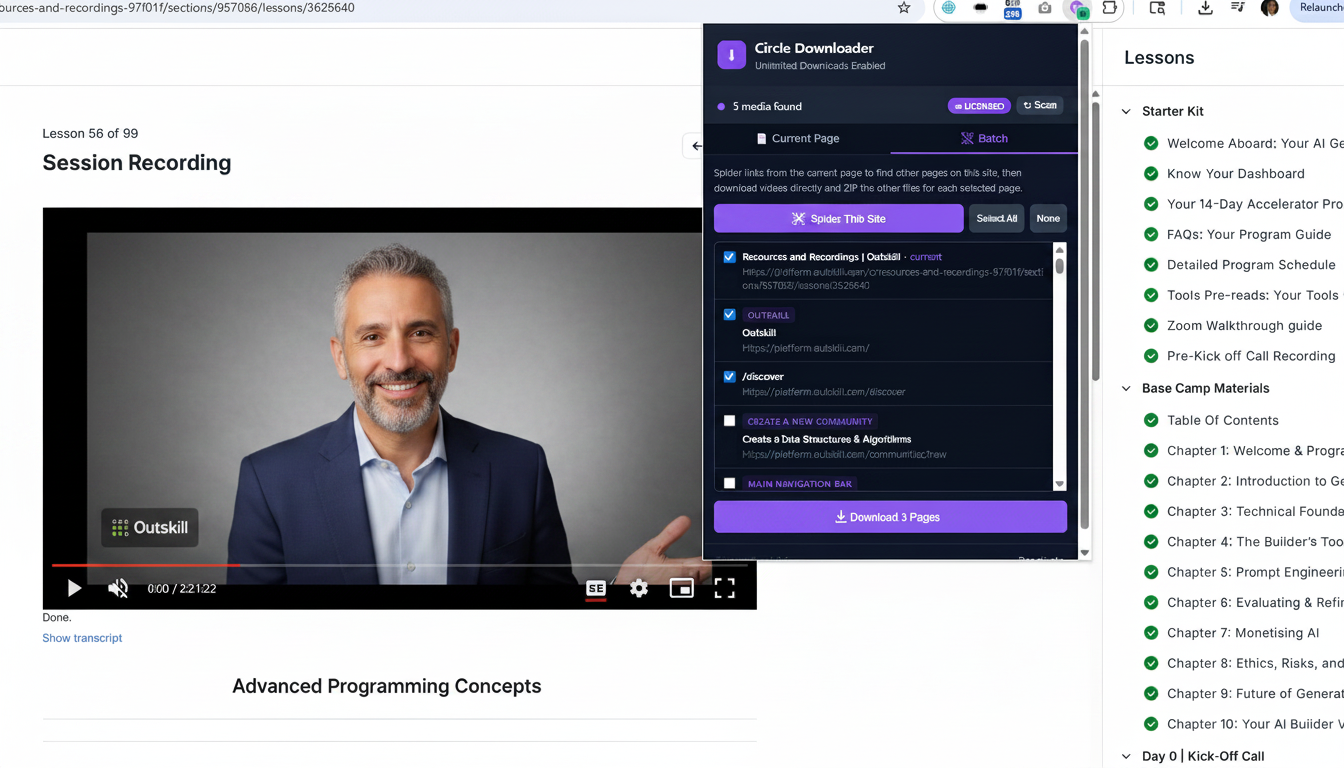Viewport: 1344px width, 768px height.
Task: Open FAQs: Your Program Guide lesson
Action: [1249, 234]
